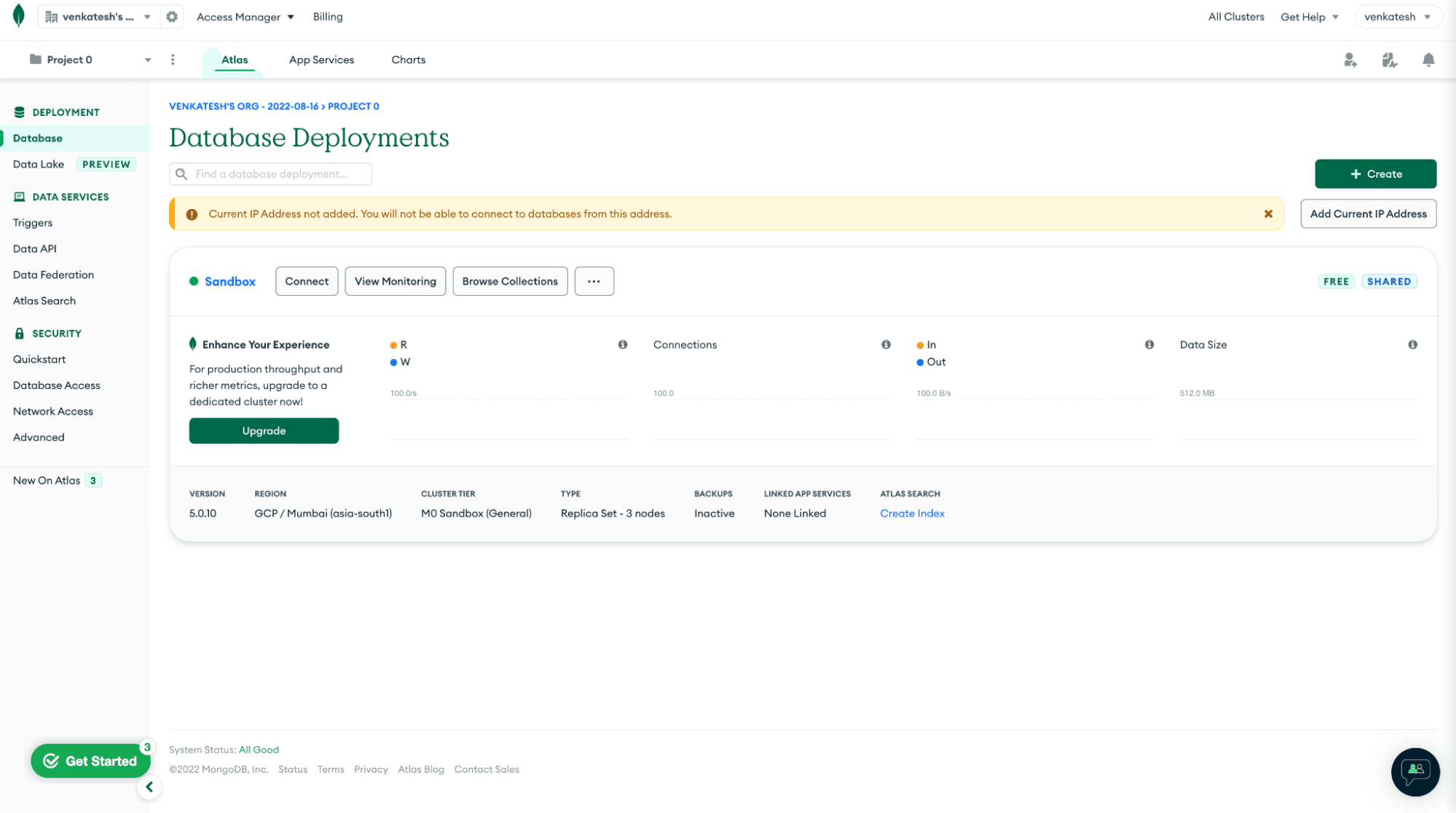Click the Upgrade button

(x=264, y=431)
